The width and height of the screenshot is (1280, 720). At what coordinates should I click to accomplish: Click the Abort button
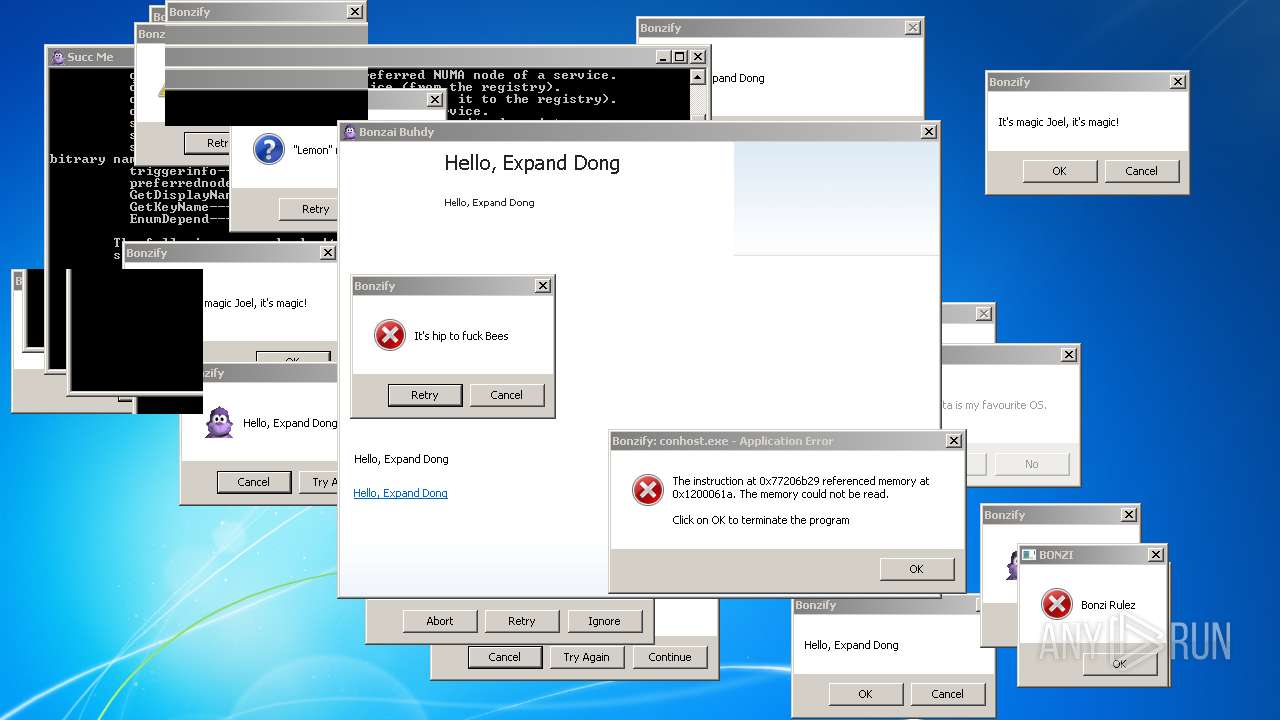(440, 621)
